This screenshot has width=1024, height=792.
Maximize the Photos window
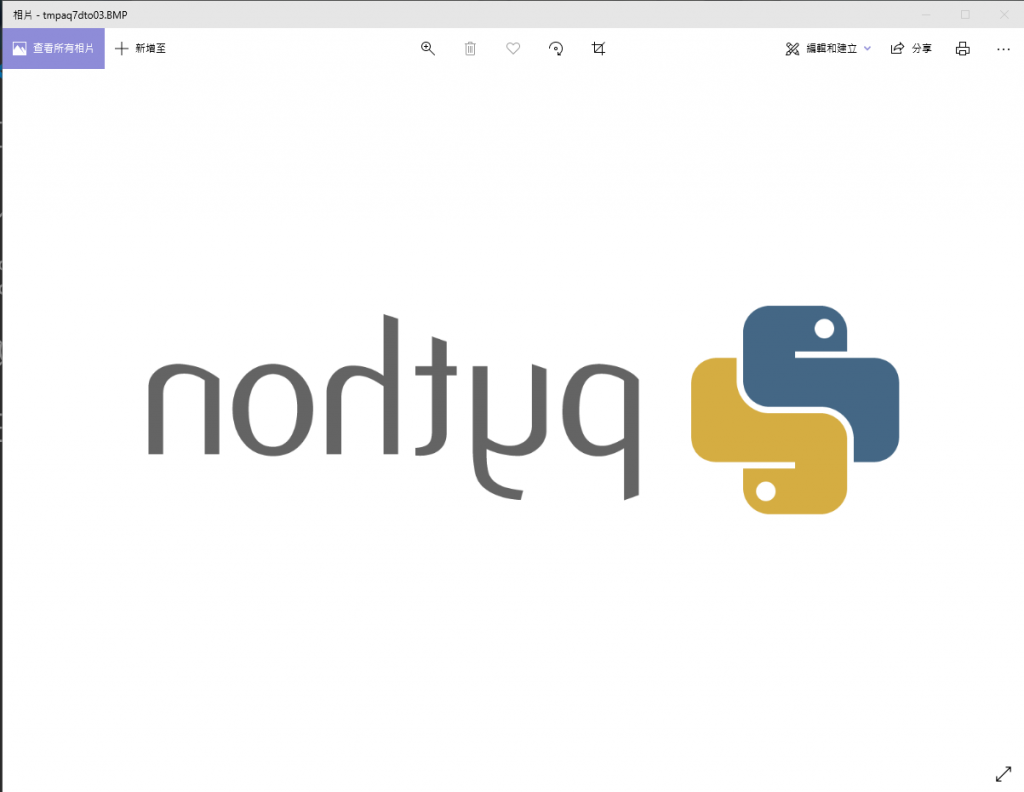click(965, 14)
